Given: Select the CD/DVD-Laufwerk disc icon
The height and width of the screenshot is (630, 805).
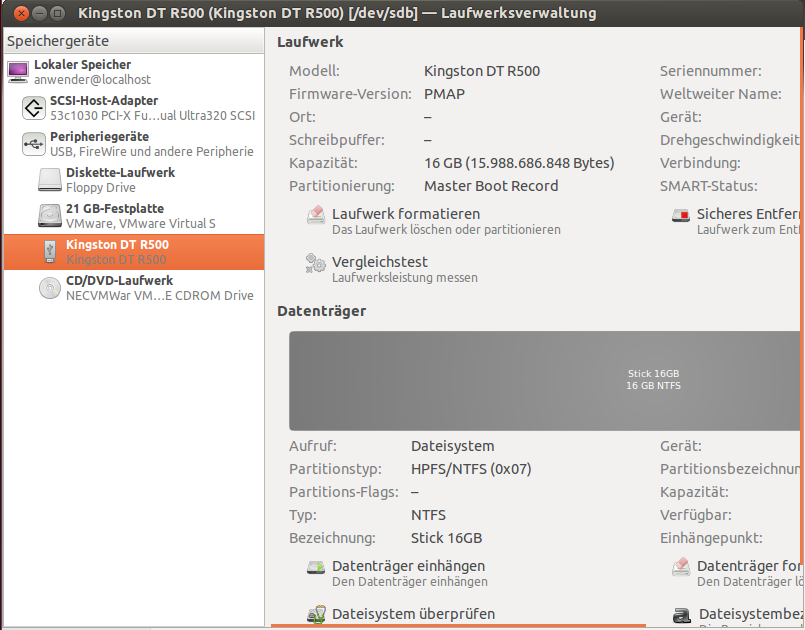Looking at the screenshot, I should [x=50, y=288].
